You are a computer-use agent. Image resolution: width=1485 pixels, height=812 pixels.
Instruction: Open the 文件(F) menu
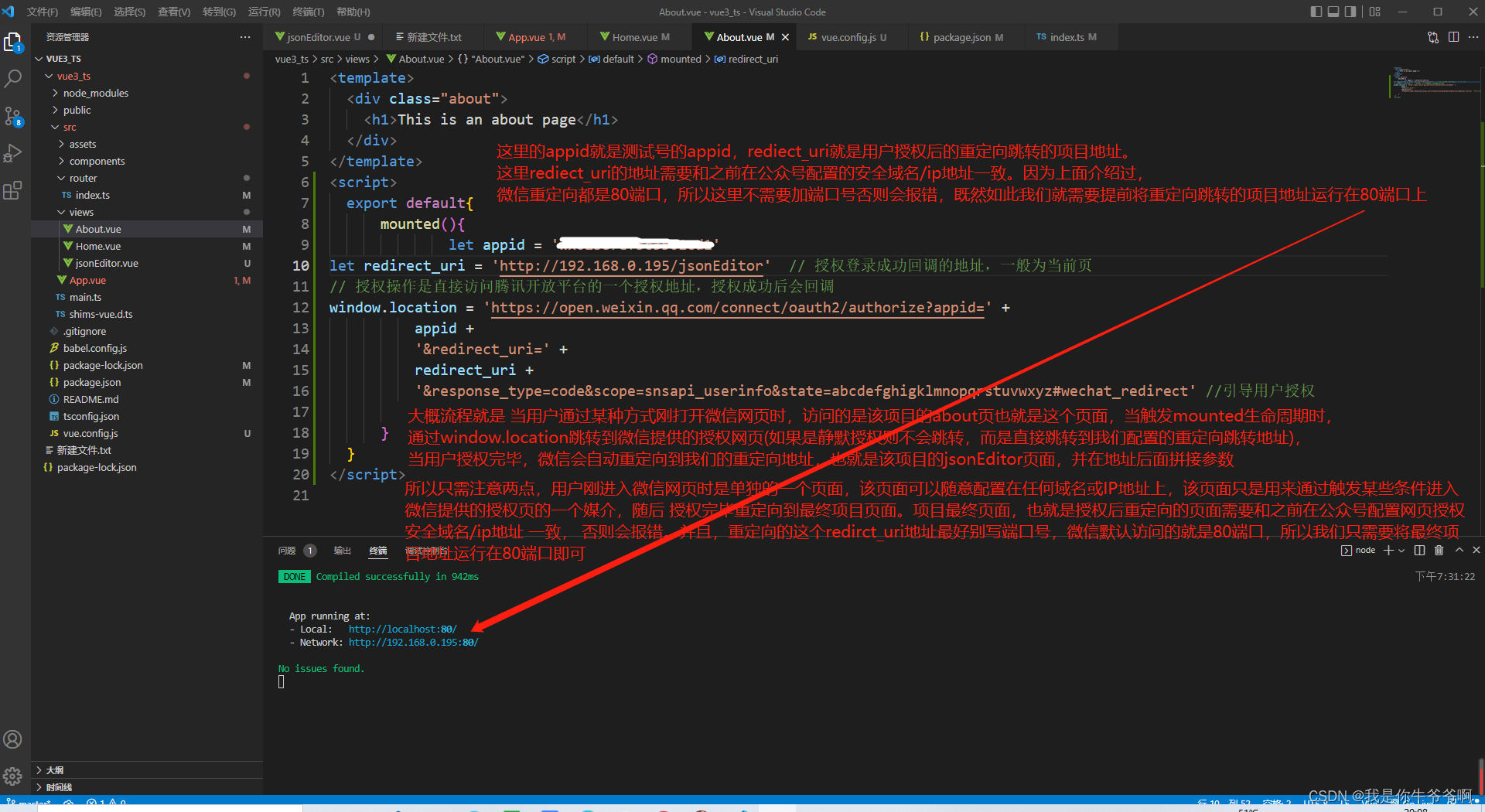[43, 12]
